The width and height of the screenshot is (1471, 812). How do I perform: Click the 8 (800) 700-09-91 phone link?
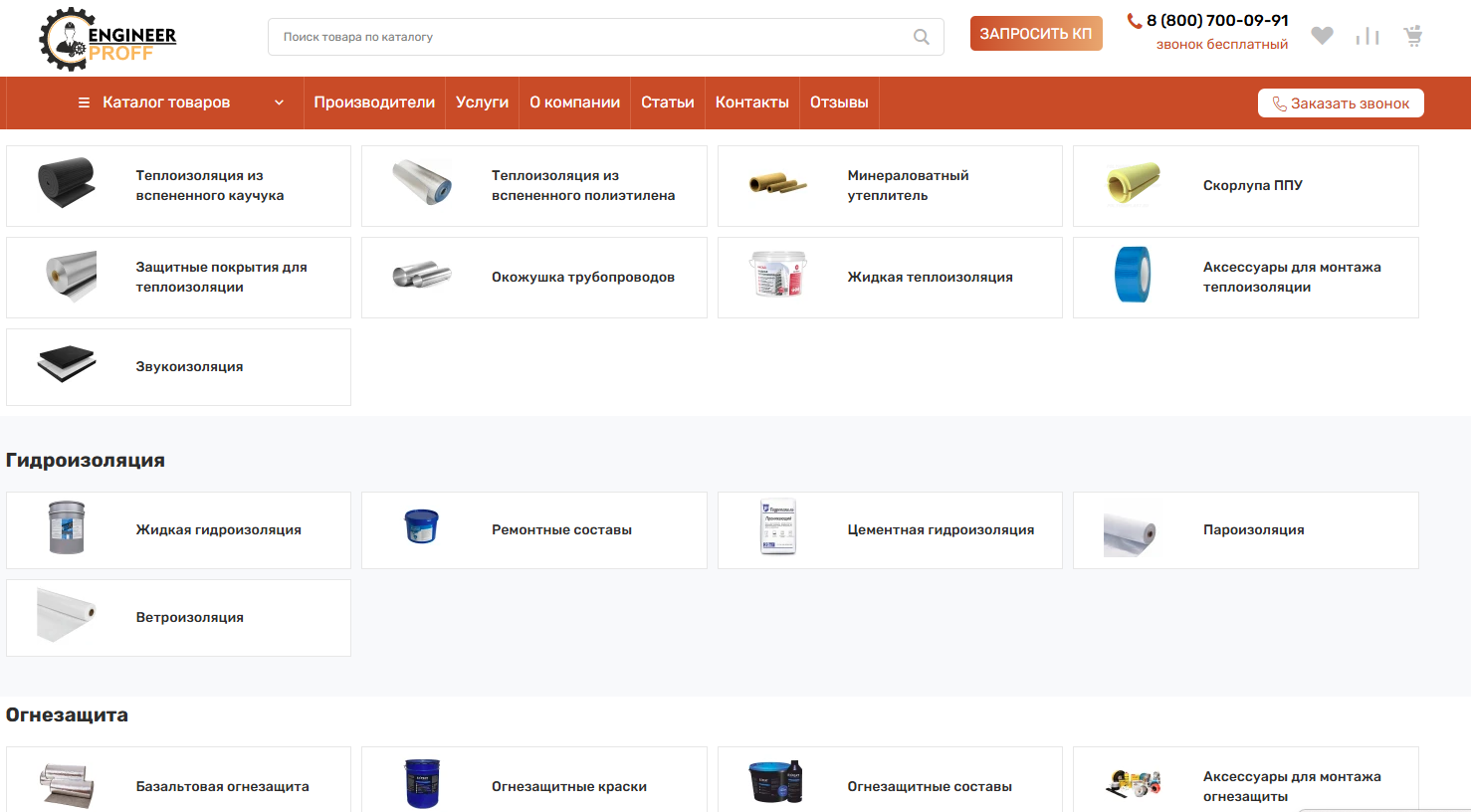[1217, 20]
